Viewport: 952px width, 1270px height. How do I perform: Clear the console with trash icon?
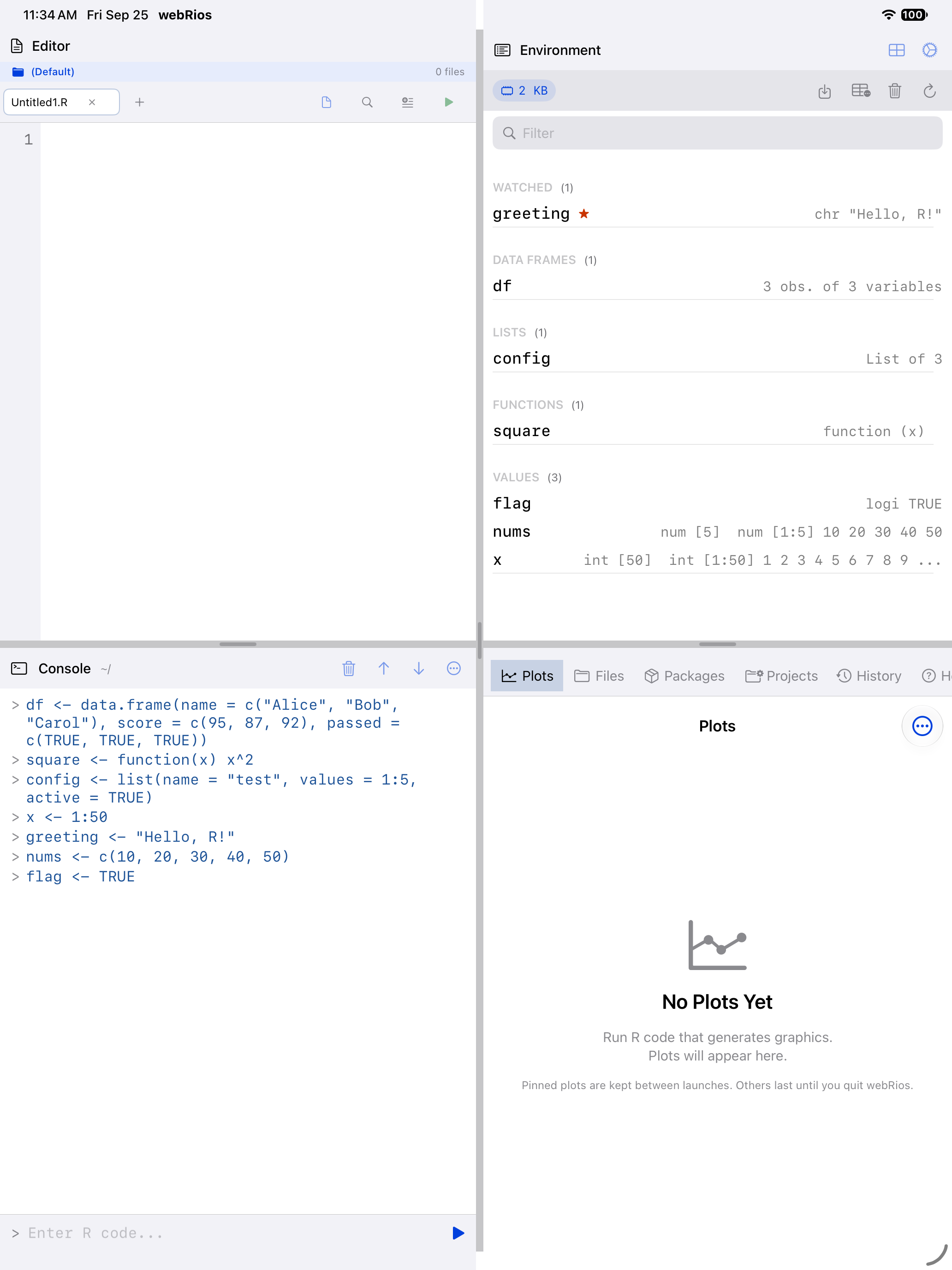pyautogui.click(x=348, y=668)
